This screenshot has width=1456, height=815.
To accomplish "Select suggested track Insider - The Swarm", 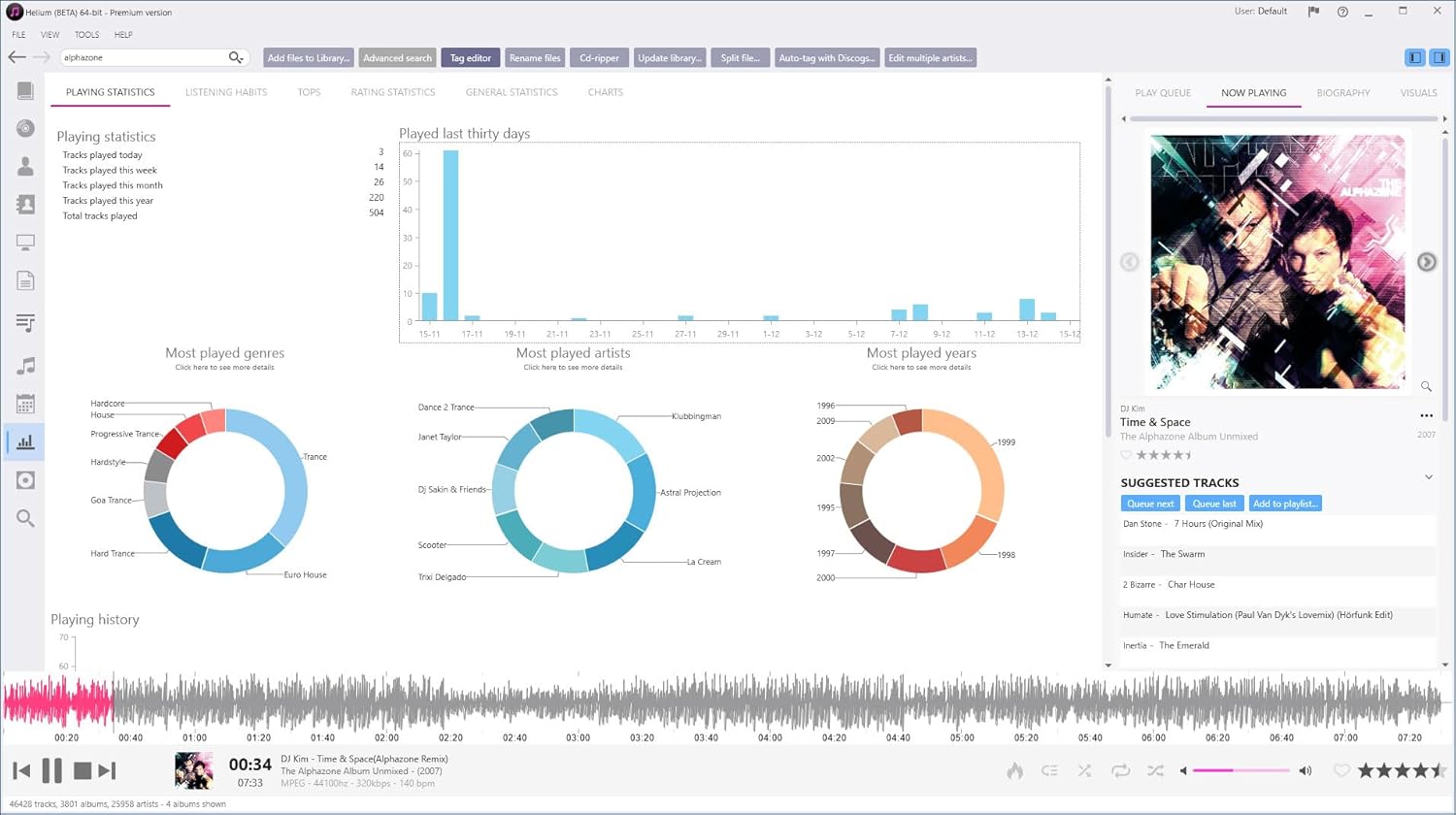I will [x=1163, y=554].
